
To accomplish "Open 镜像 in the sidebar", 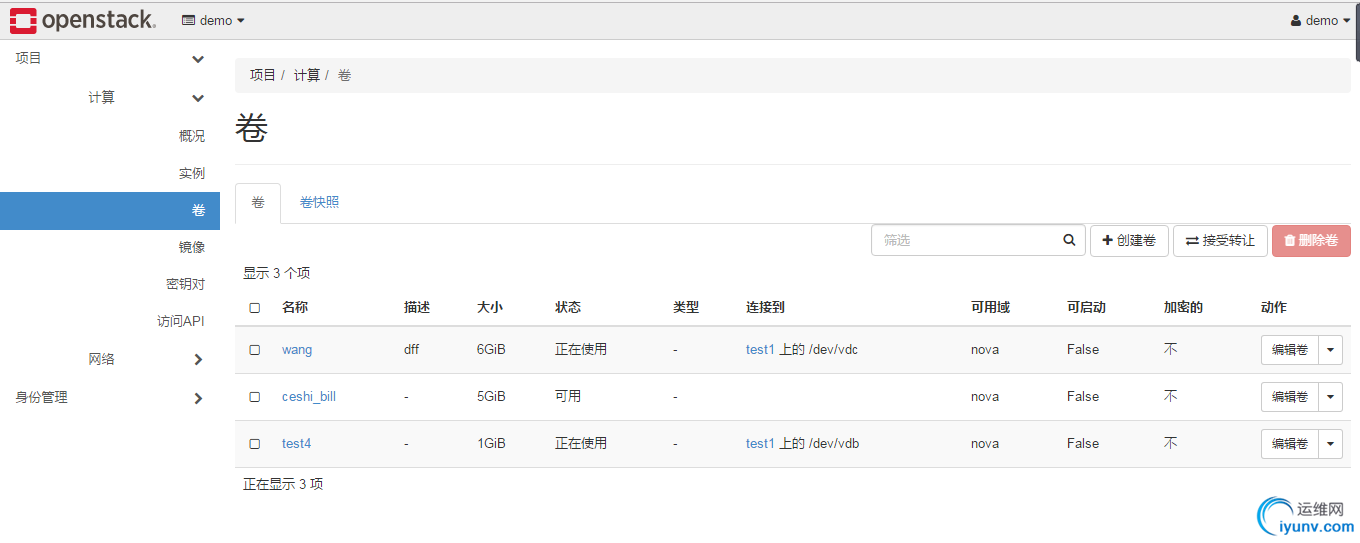I will (x=192, y=247).
